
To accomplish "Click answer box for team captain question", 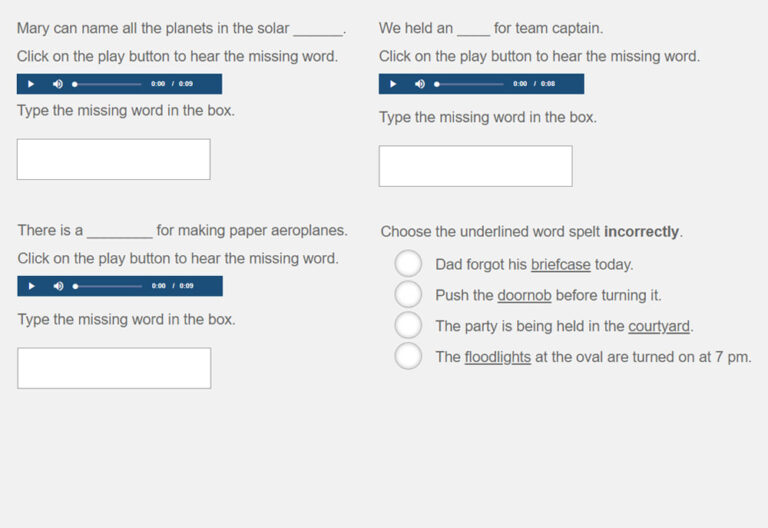I will 475,166.
